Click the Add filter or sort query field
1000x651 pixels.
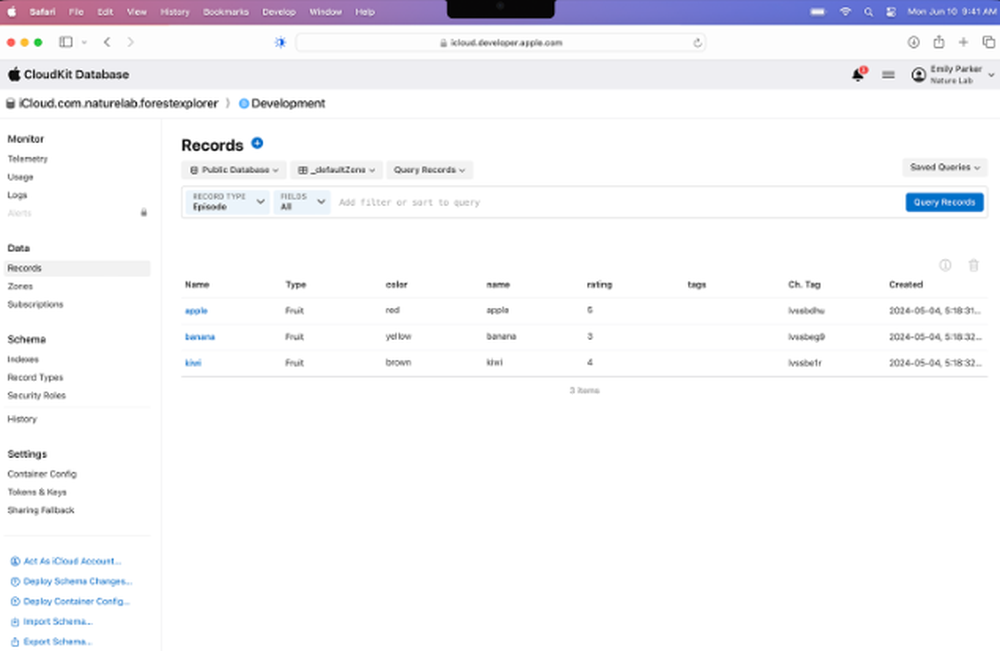pyautogui.click(x=617, y=202)
